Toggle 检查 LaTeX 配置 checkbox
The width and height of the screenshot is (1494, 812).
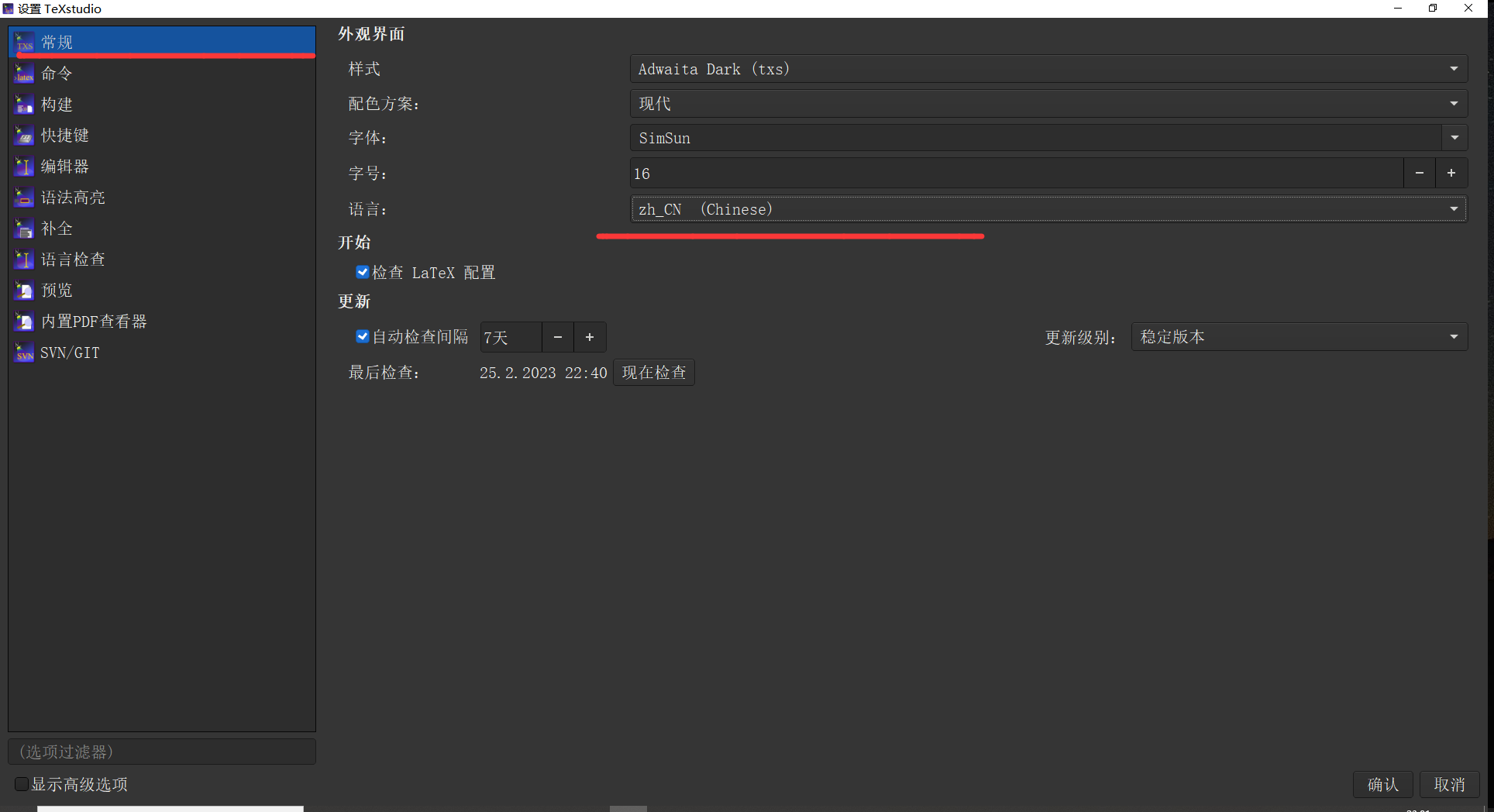(362, 272)
